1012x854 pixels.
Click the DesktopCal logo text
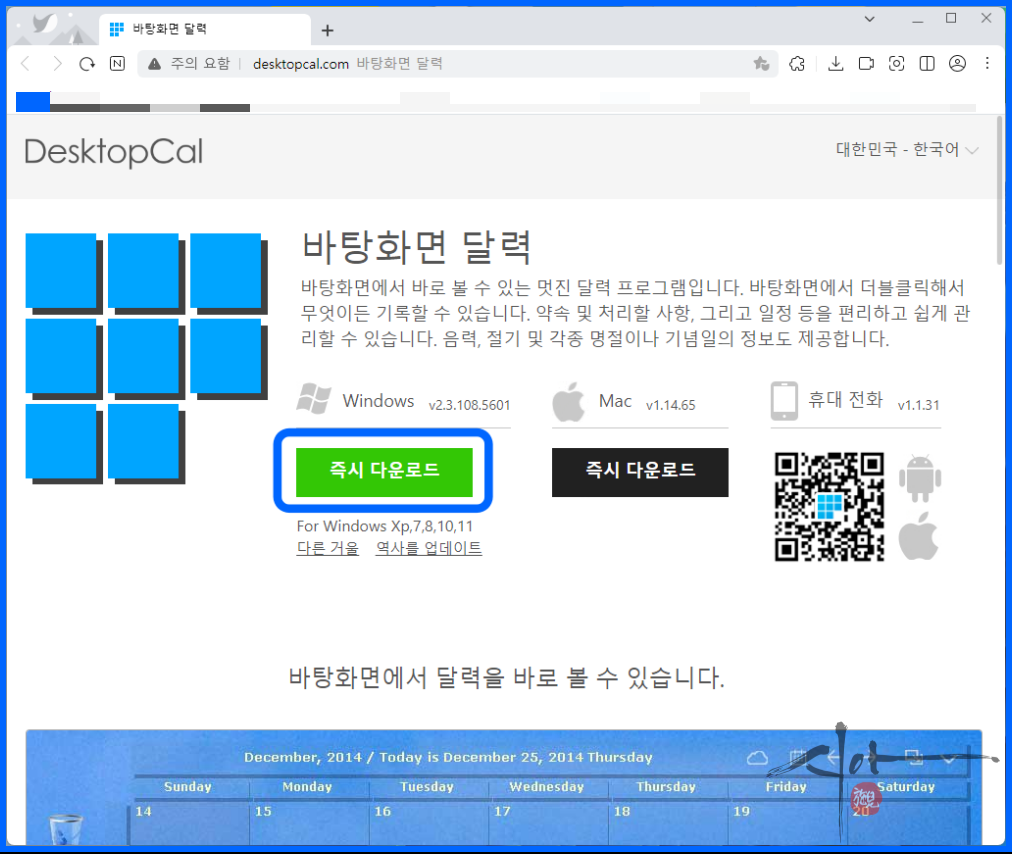click(x=114, y=152)
